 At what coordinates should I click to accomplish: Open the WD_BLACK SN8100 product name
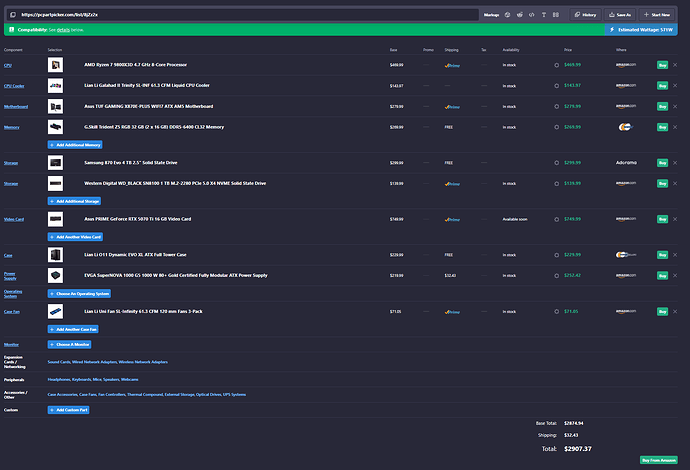coord(175,183)
